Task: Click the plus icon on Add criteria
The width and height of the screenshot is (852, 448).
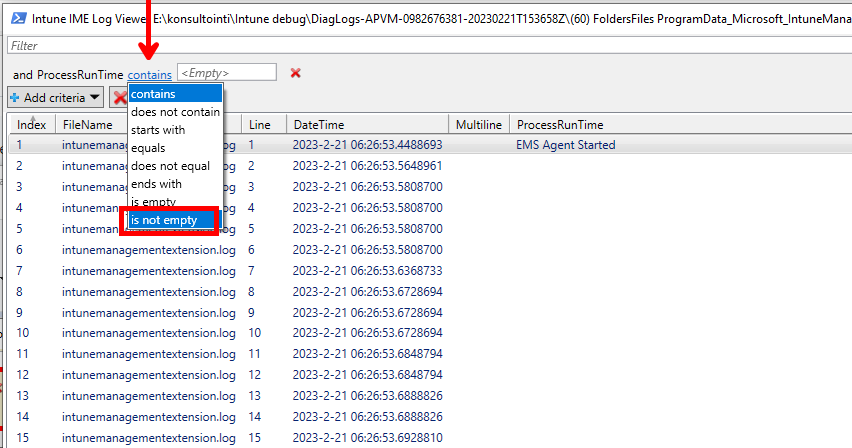Action: 15,98
